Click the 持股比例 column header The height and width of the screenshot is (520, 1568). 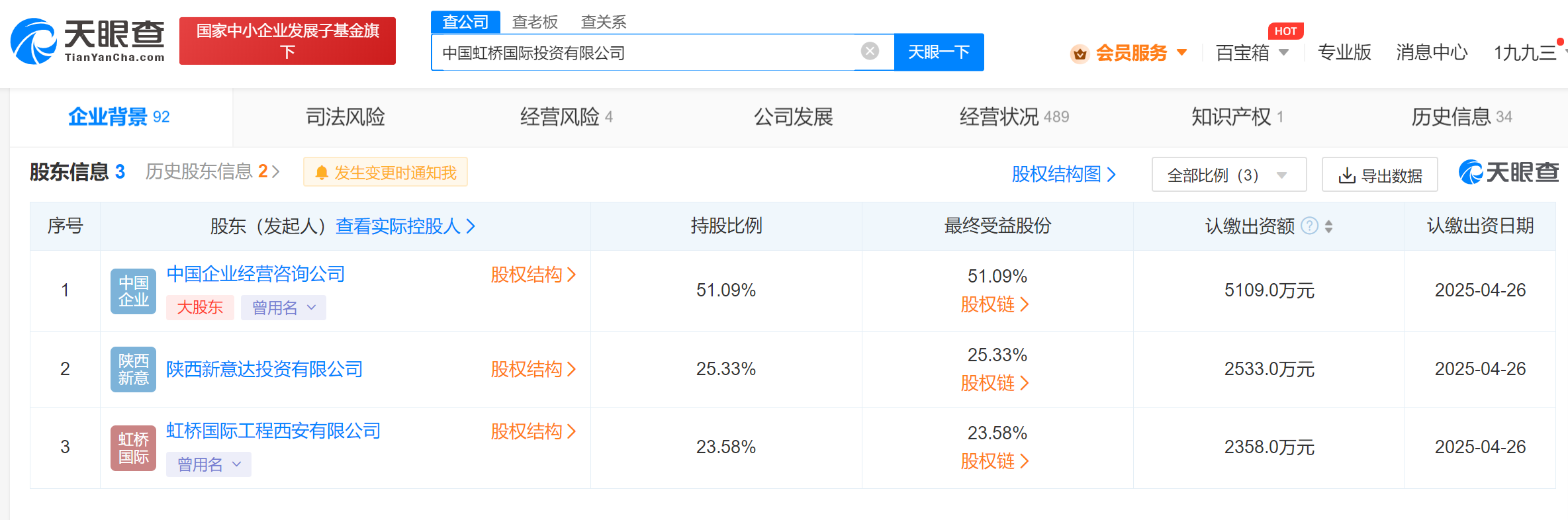pos(726,226)
